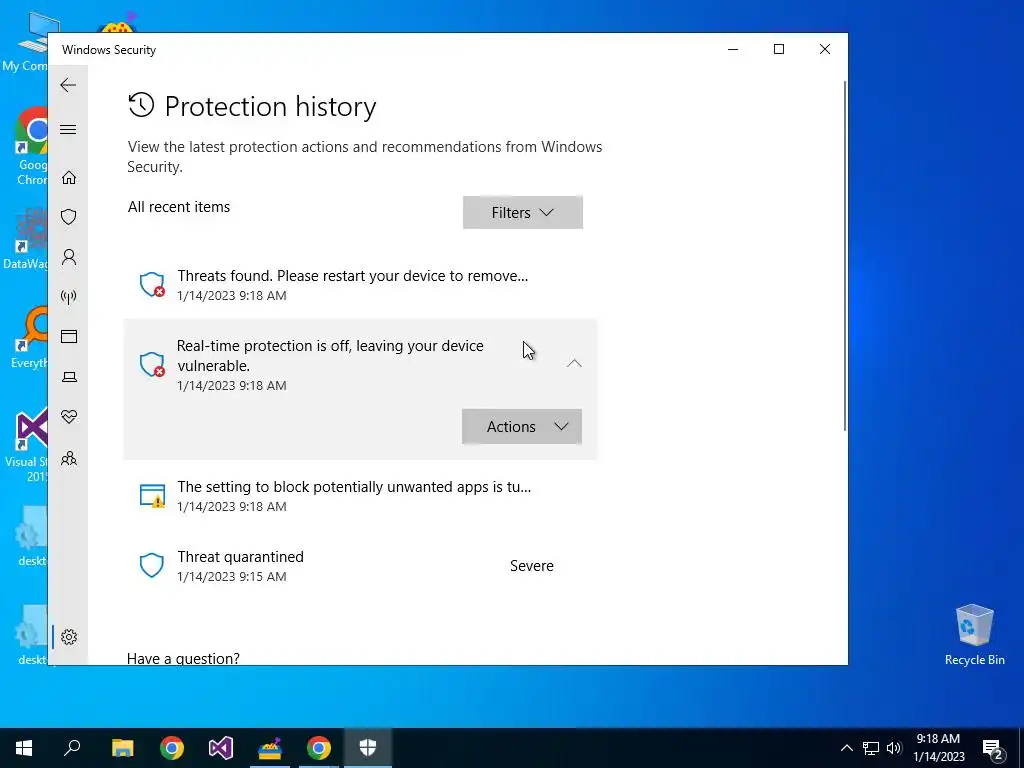Click the All recent items label
This screenshot has width=1024, height=768.
point(179,207)
